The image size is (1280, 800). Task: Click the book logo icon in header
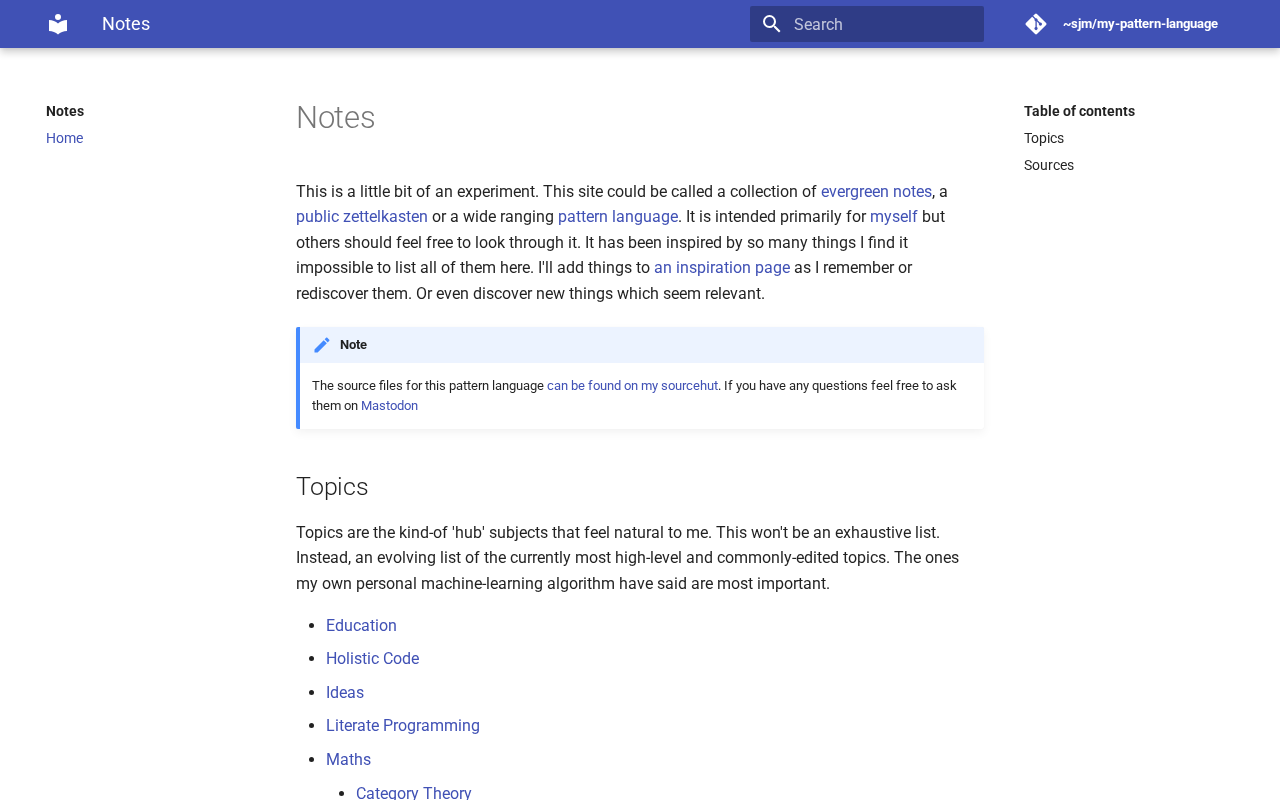(x=58, y=24)
